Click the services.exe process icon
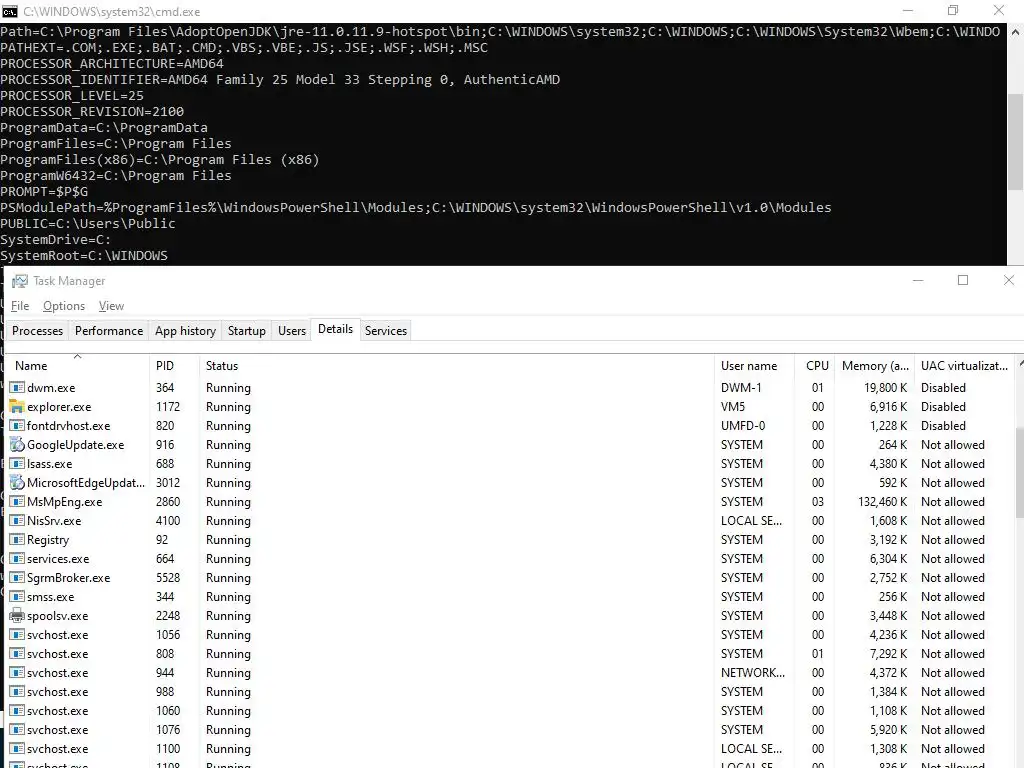1024x768 pixels. click(x=17, y=558)
